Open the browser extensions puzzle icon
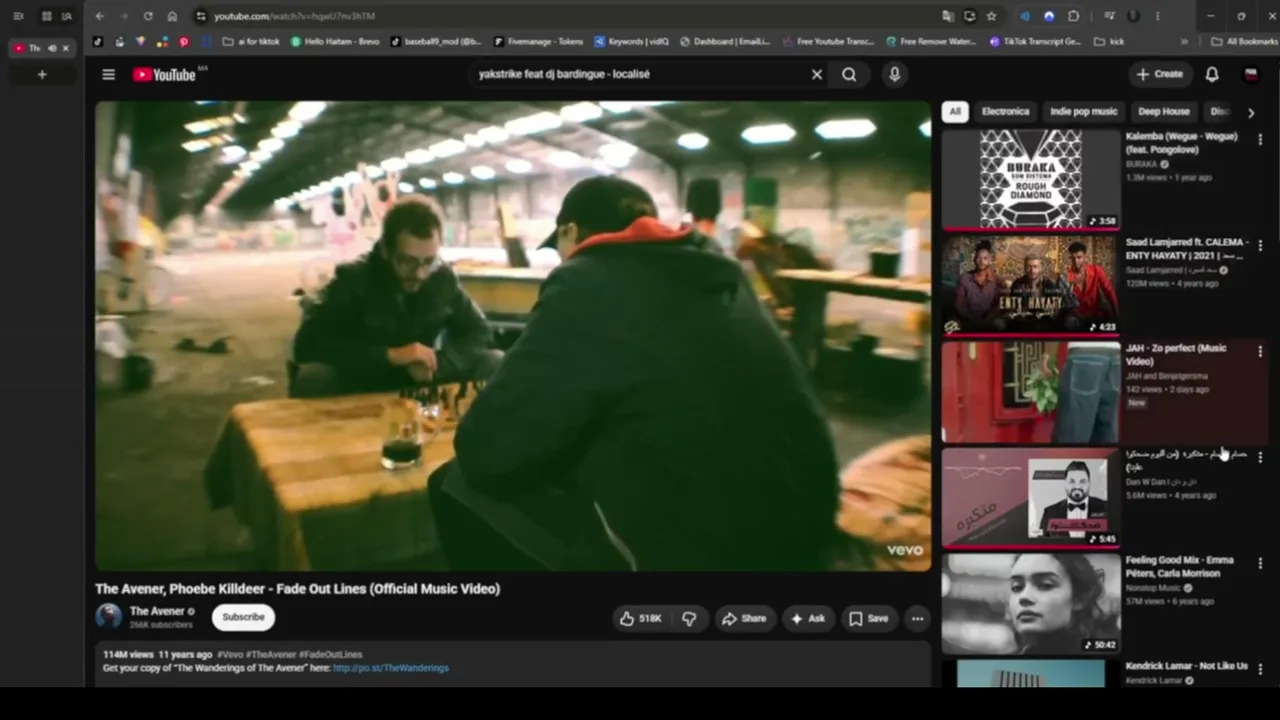The image size is (1280, 720). coord(1073,16)
